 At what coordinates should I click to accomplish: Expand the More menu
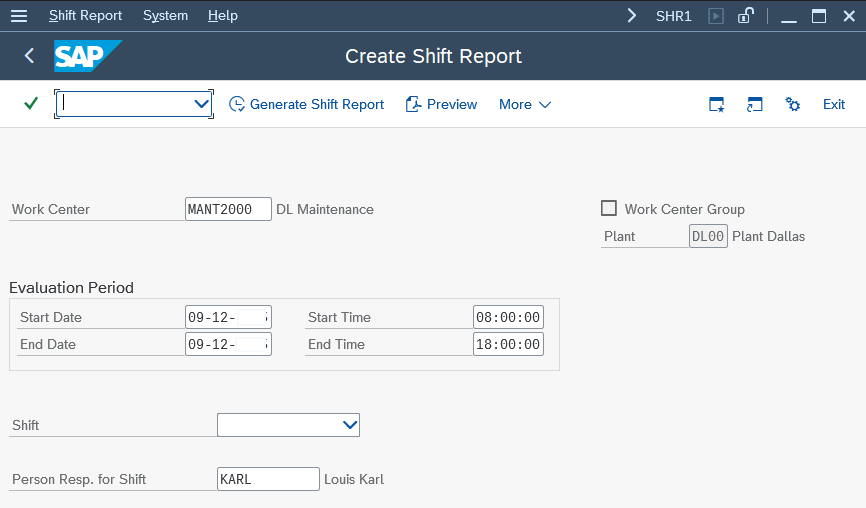[x=525, y=104]
